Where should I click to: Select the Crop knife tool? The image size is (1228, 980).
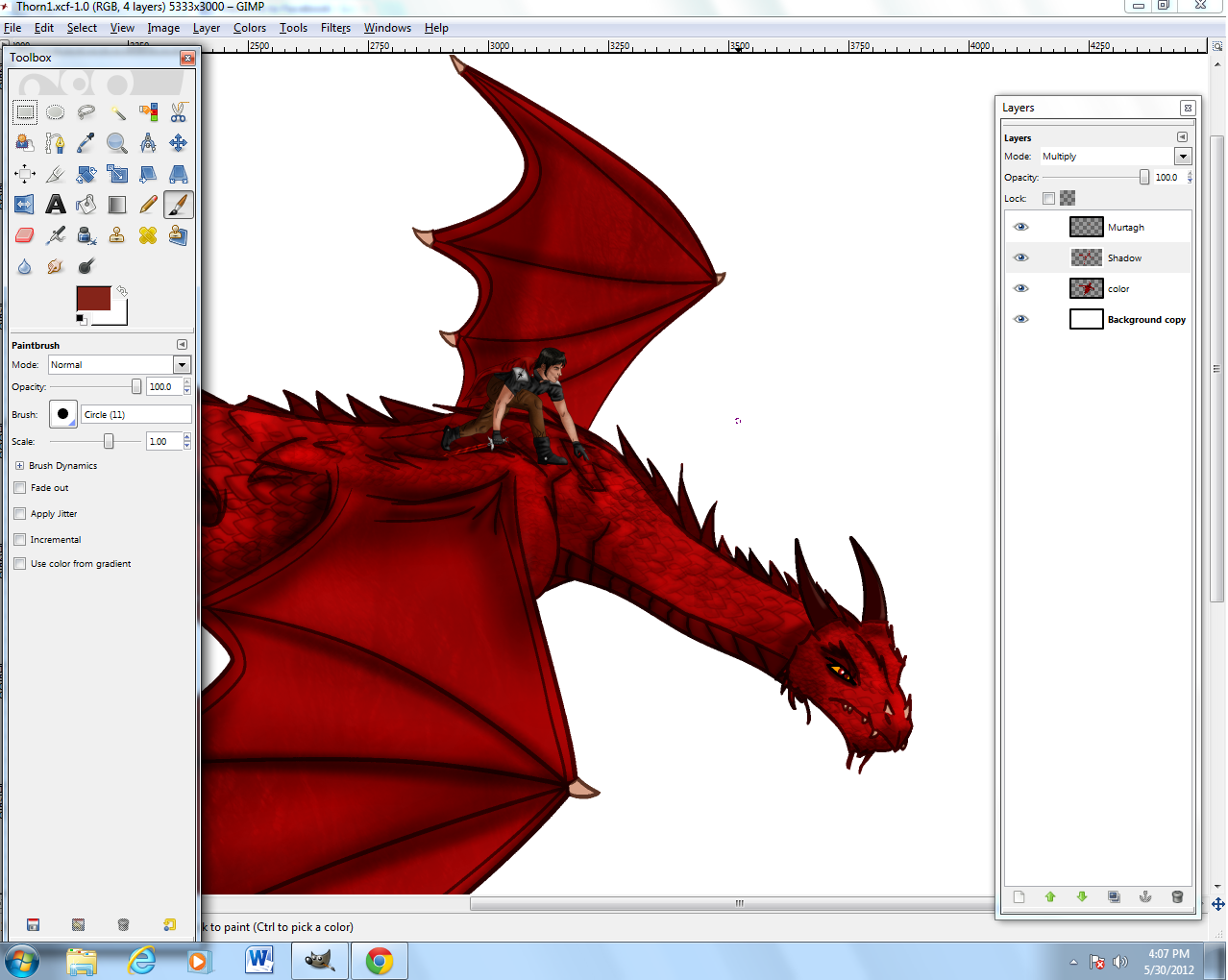(56, 174)
